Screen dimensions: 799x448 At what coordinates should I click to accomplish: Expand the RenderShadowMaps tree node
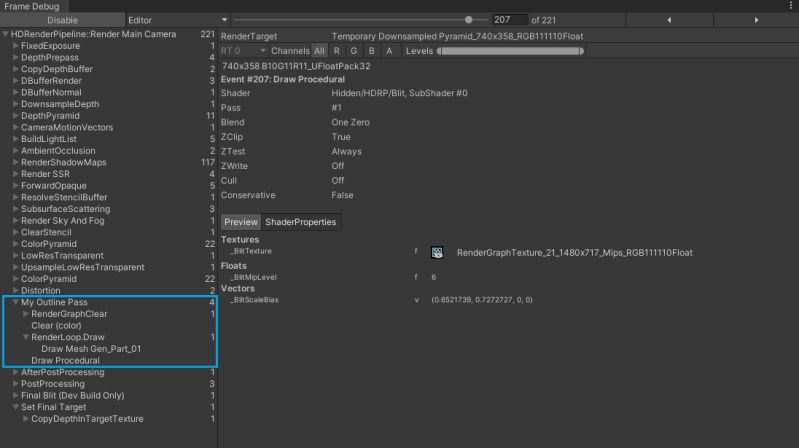(16, 163)
